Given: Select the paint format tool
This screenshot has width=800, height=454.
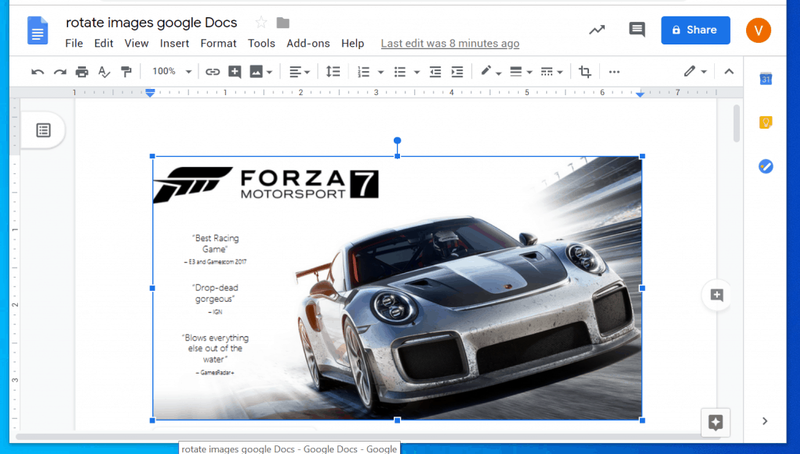Looking at the screenshot, I should [x=126, y=72].
